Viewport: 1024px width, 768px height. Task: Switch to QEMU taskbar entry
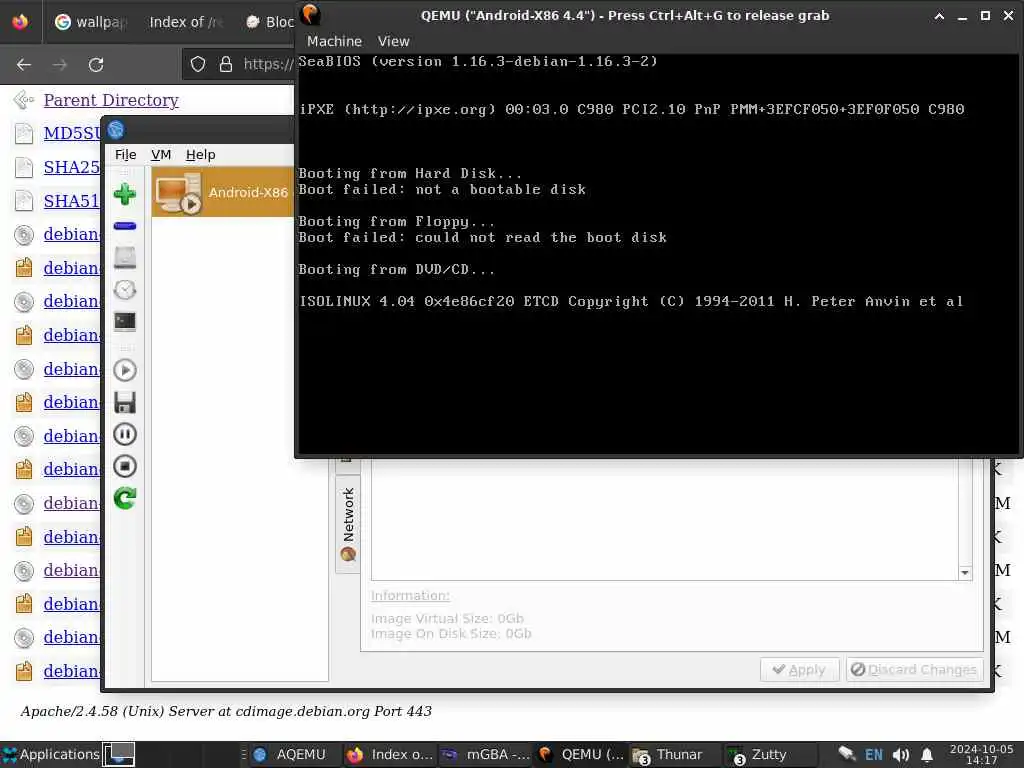pos(581,754)
